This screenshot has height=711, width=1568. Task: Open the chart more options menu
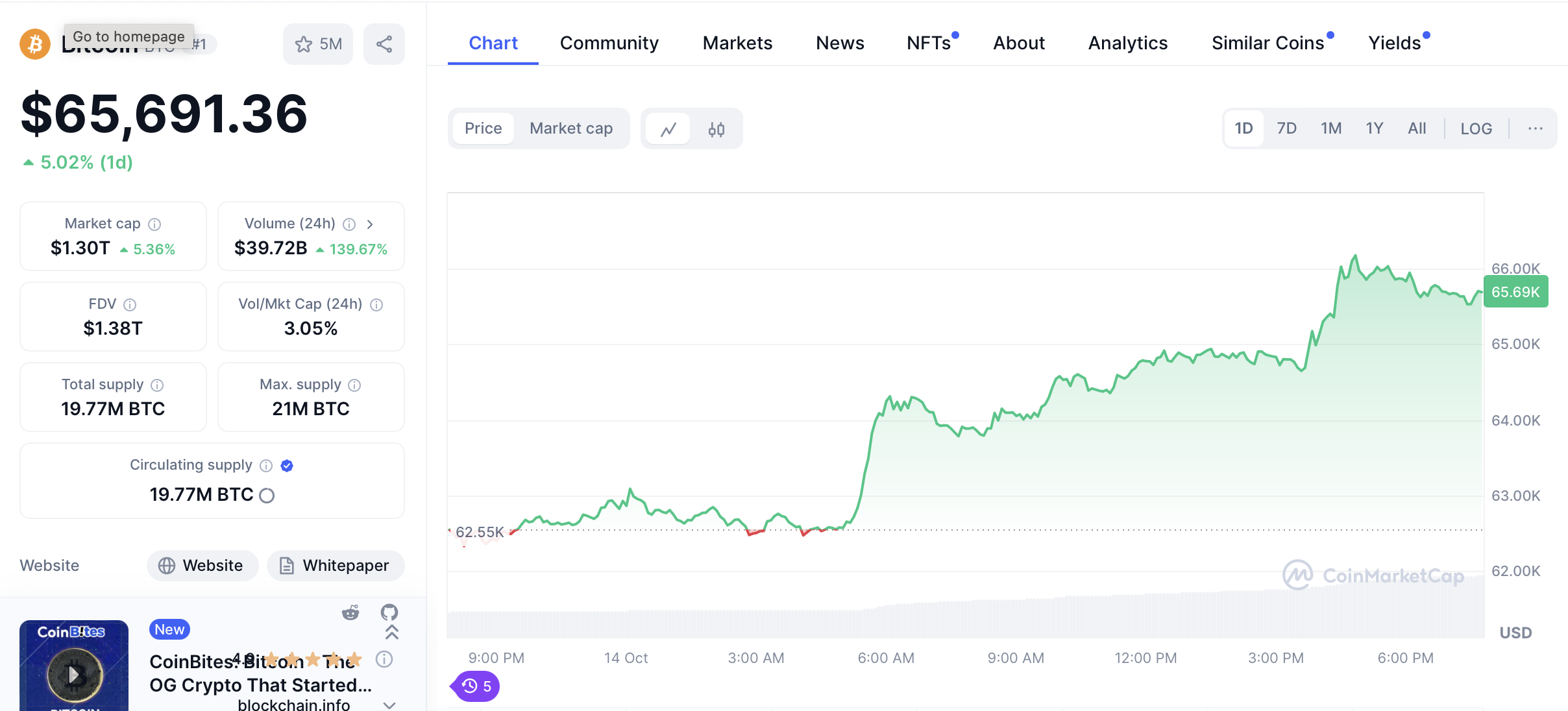tap(1535, 128)
